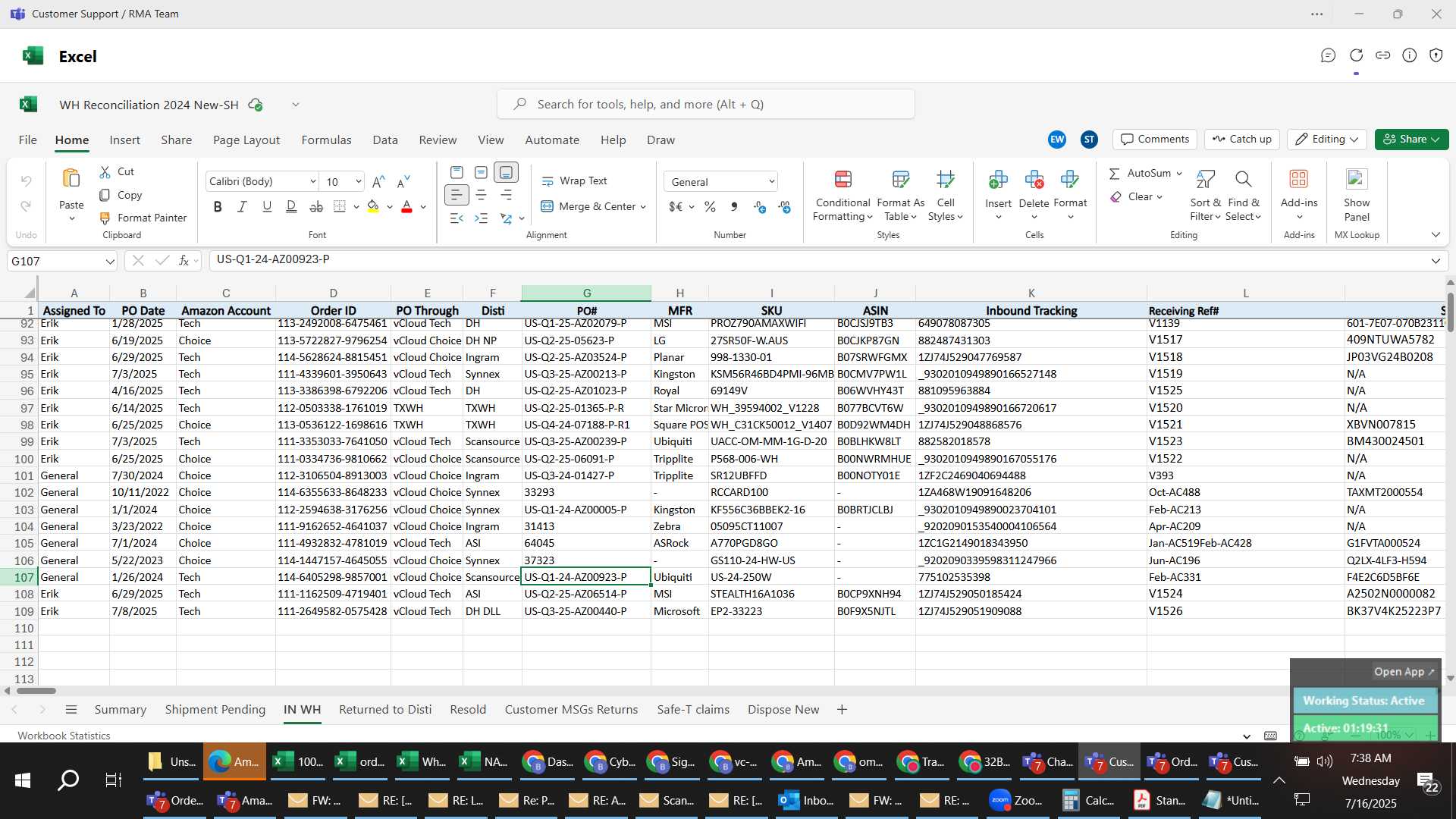The image size is (1456, 819).
Task: Decrease font size with shrink icon
Action: (403, 181)
